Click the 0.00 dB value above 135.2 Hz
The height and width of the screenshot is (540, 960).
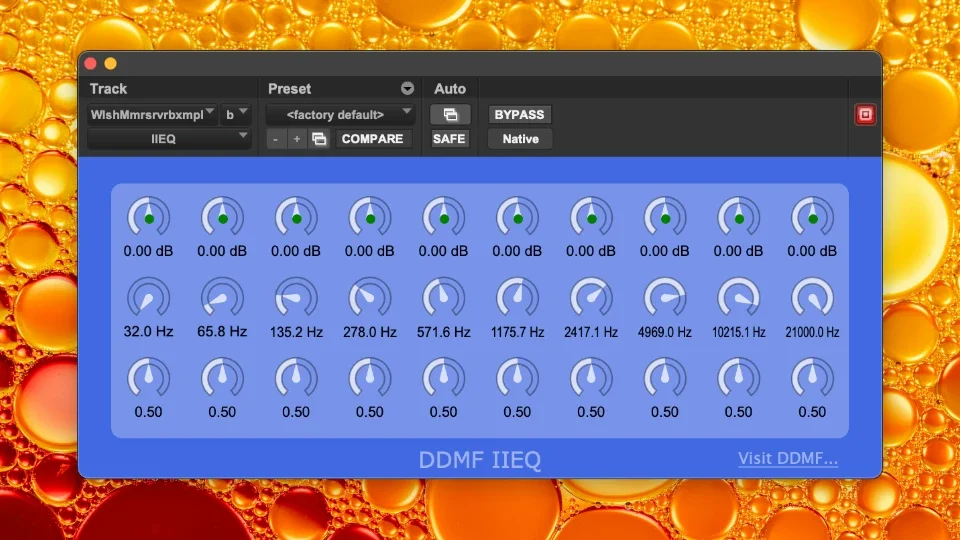click(296, 251)
